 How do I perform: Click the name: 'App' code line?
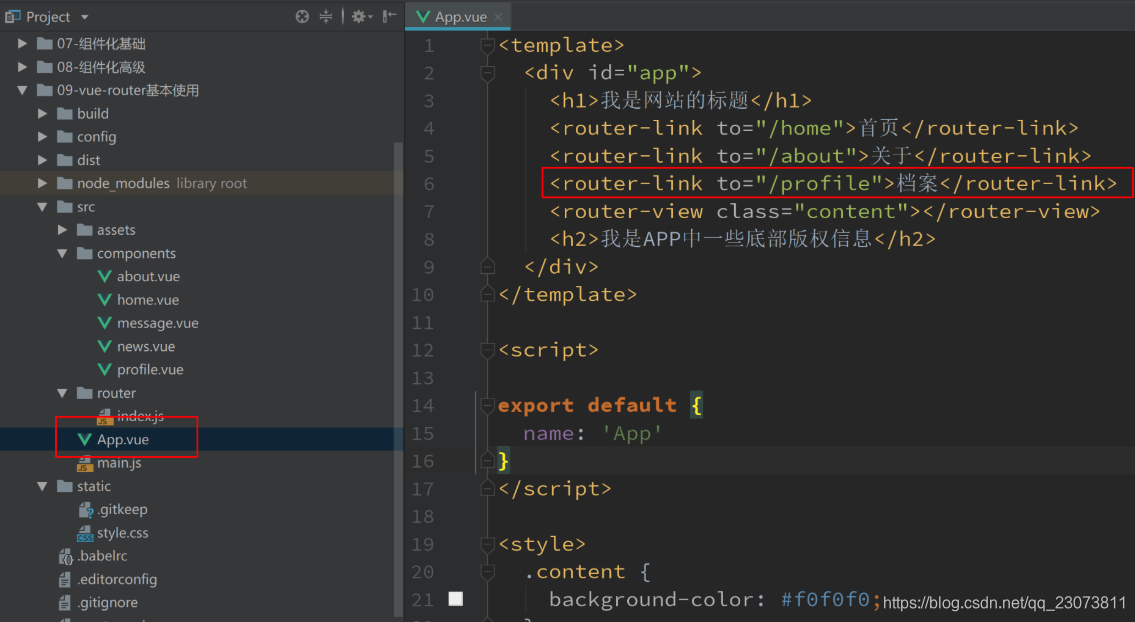click(592, 433)
